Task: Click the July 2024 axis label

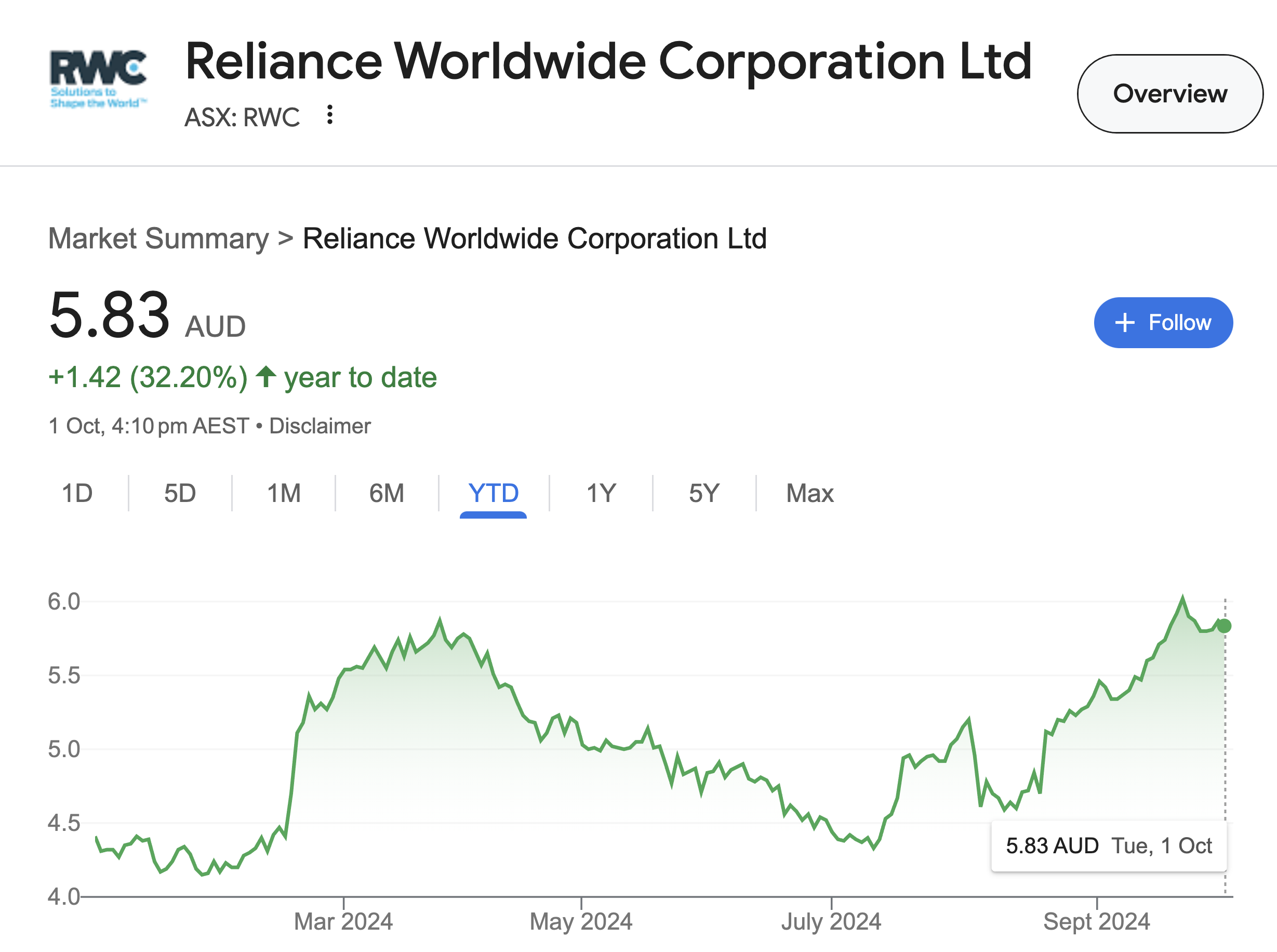Action: (831, 921)
